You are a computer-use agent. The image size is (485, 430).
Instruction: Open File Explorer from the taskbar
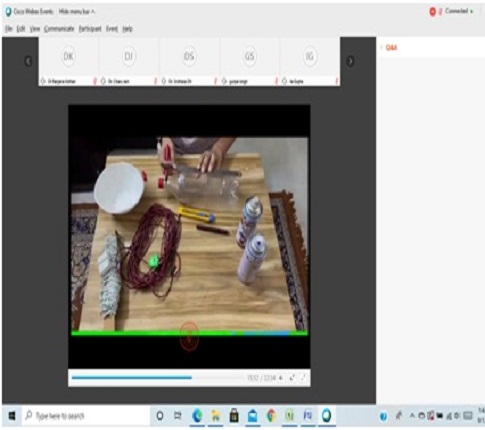(x=216, y=416)
